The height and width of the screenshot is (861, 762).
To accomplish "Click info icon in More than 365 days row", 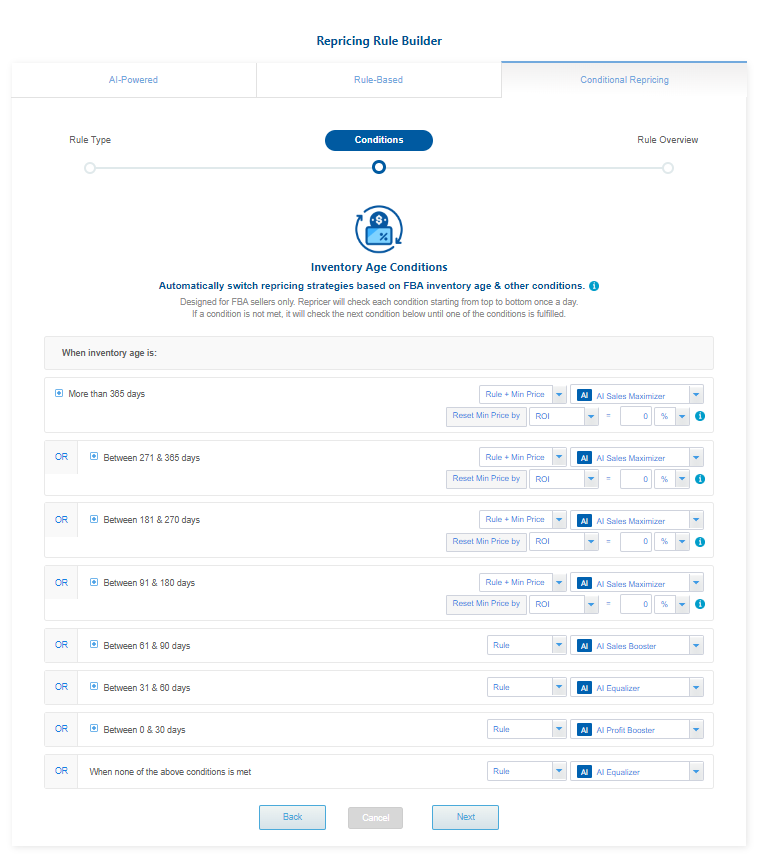I will [700, 416].
